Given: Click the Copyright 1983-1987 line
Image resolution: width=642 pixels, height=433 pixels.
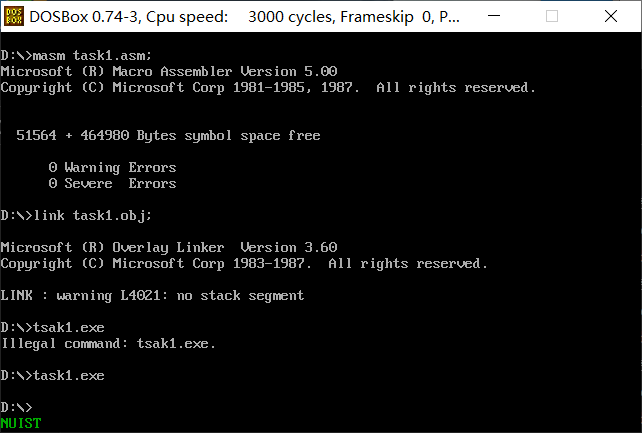Looking at the screenshot, I should [x=244, y=264].
